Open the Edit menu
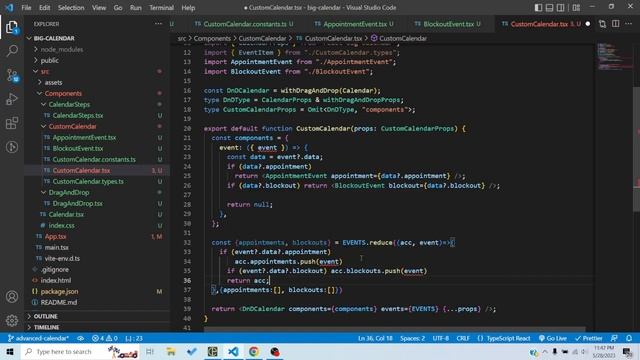The height and width of the screenshot is (360, 640). click(x=44, y=8)
